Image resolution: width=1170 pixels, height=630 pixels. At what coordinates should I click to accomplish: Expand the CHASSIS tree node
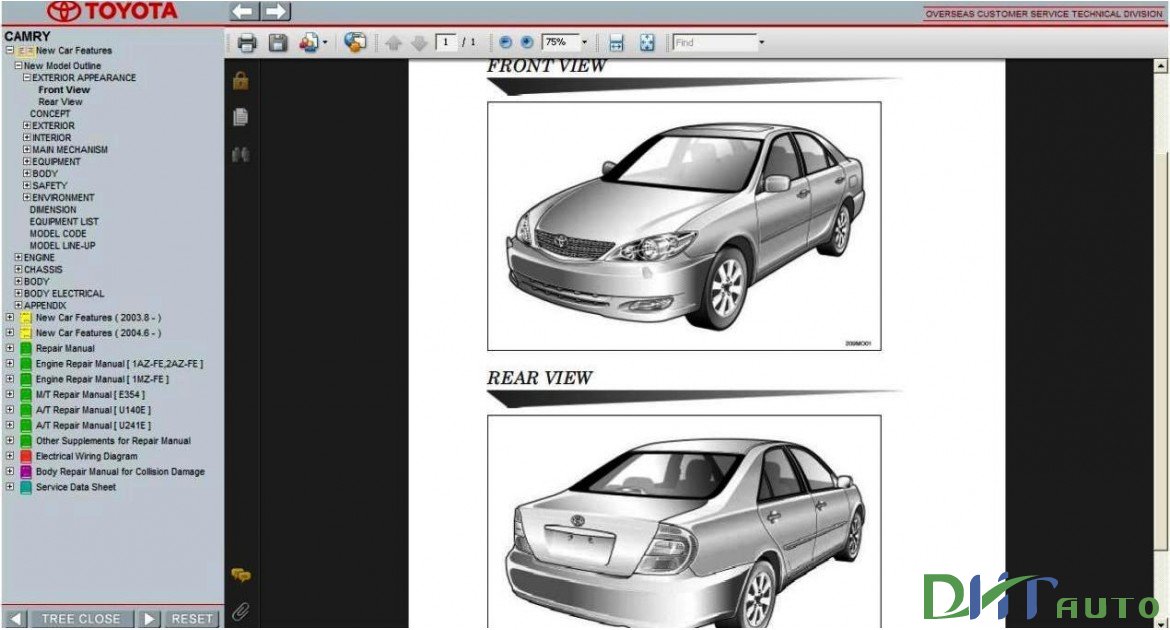coord(19,269)
